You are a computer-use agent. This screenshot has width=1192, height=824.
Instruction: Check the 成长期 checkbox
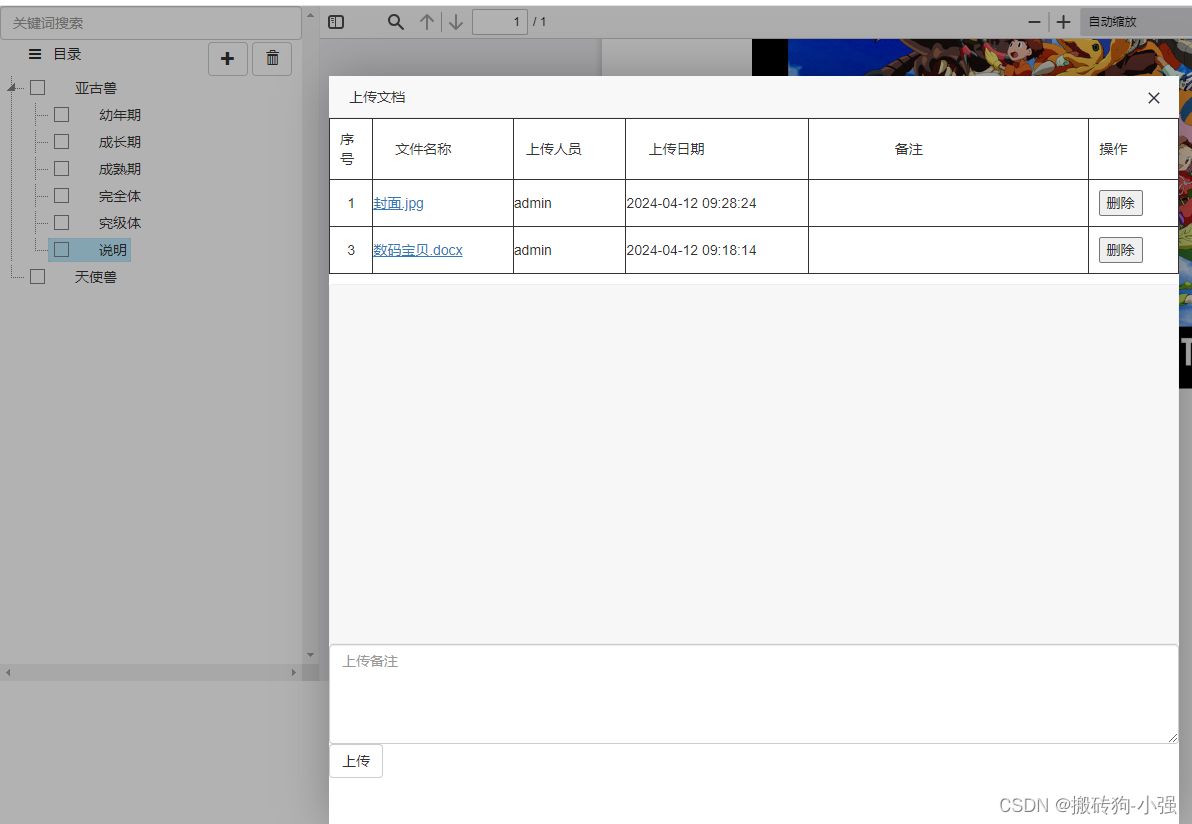62,142
